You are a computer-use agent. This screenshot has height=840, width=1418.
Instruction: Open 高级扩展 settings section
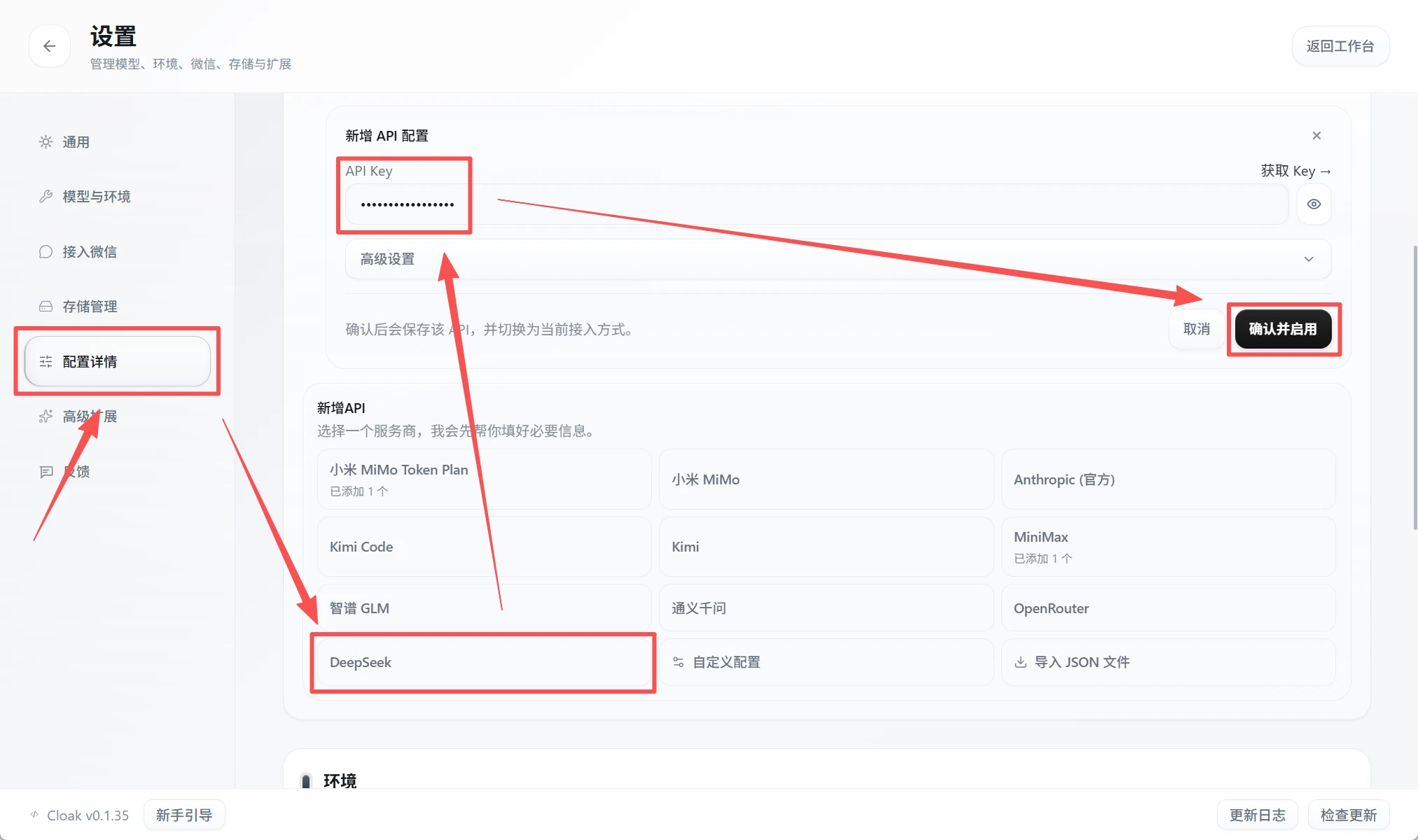coord(117,416)
